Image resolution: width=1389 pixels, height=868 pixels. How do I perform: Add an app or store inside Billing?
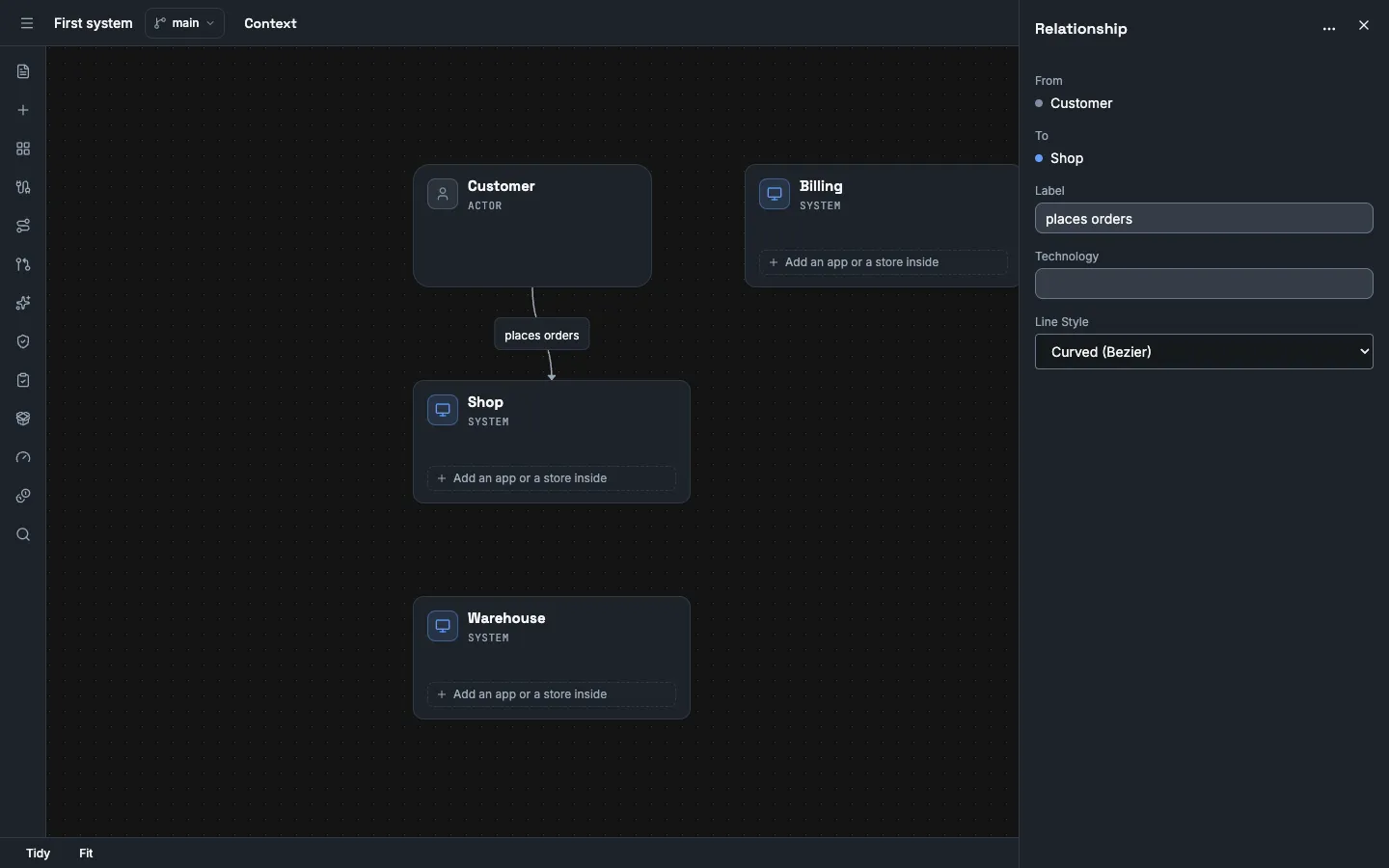(x=885, y=262)
